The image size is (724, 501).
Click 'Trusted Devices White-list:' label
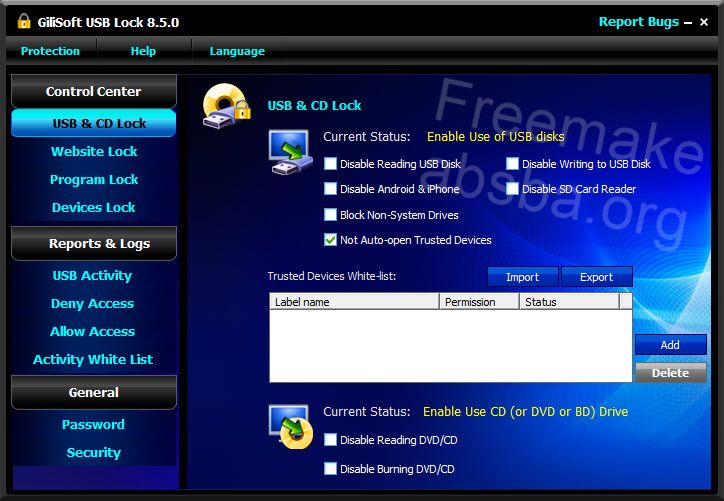tap(332, 276)
